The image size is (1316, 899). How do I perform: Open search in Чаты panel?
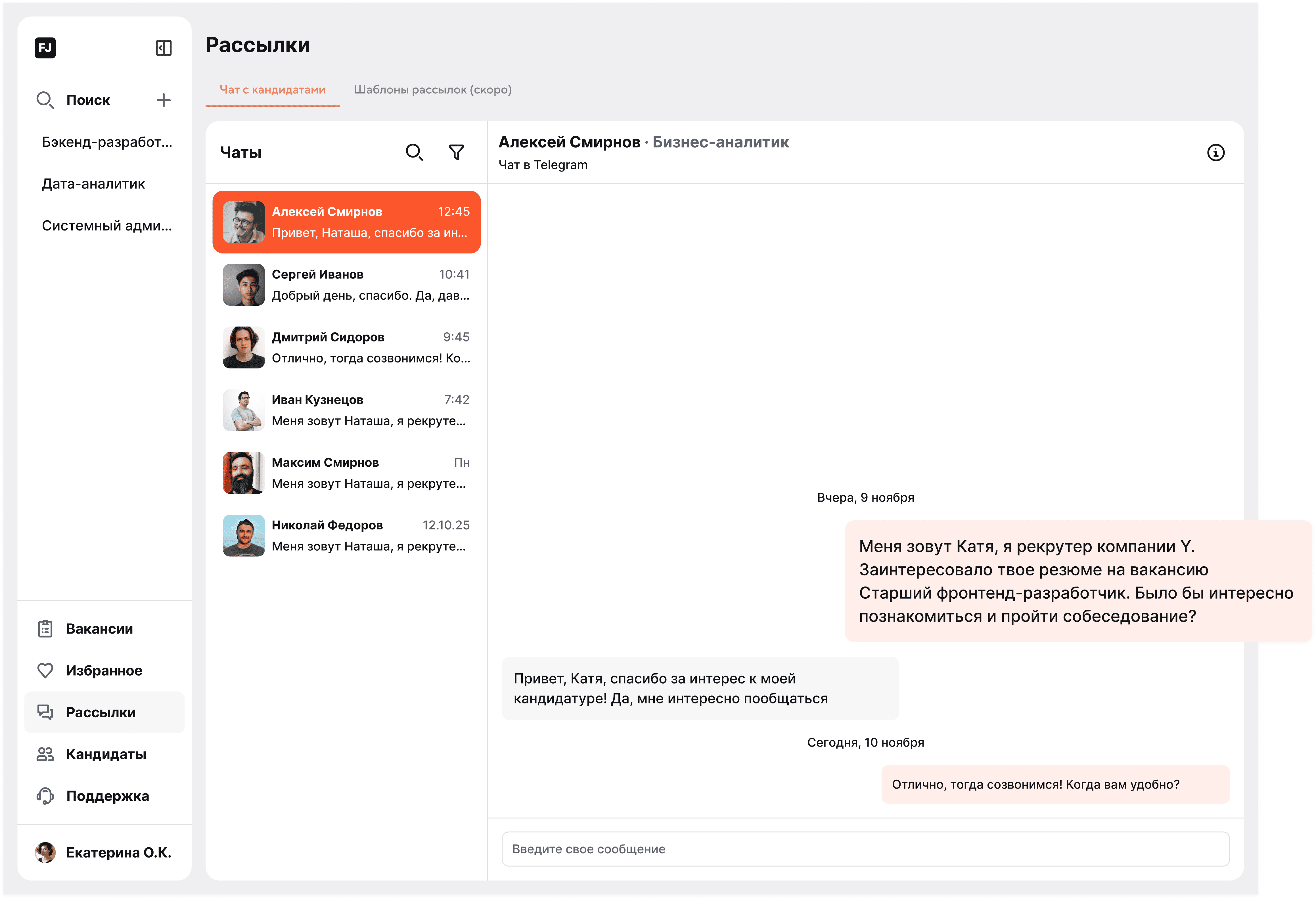(x=414, y=152)
